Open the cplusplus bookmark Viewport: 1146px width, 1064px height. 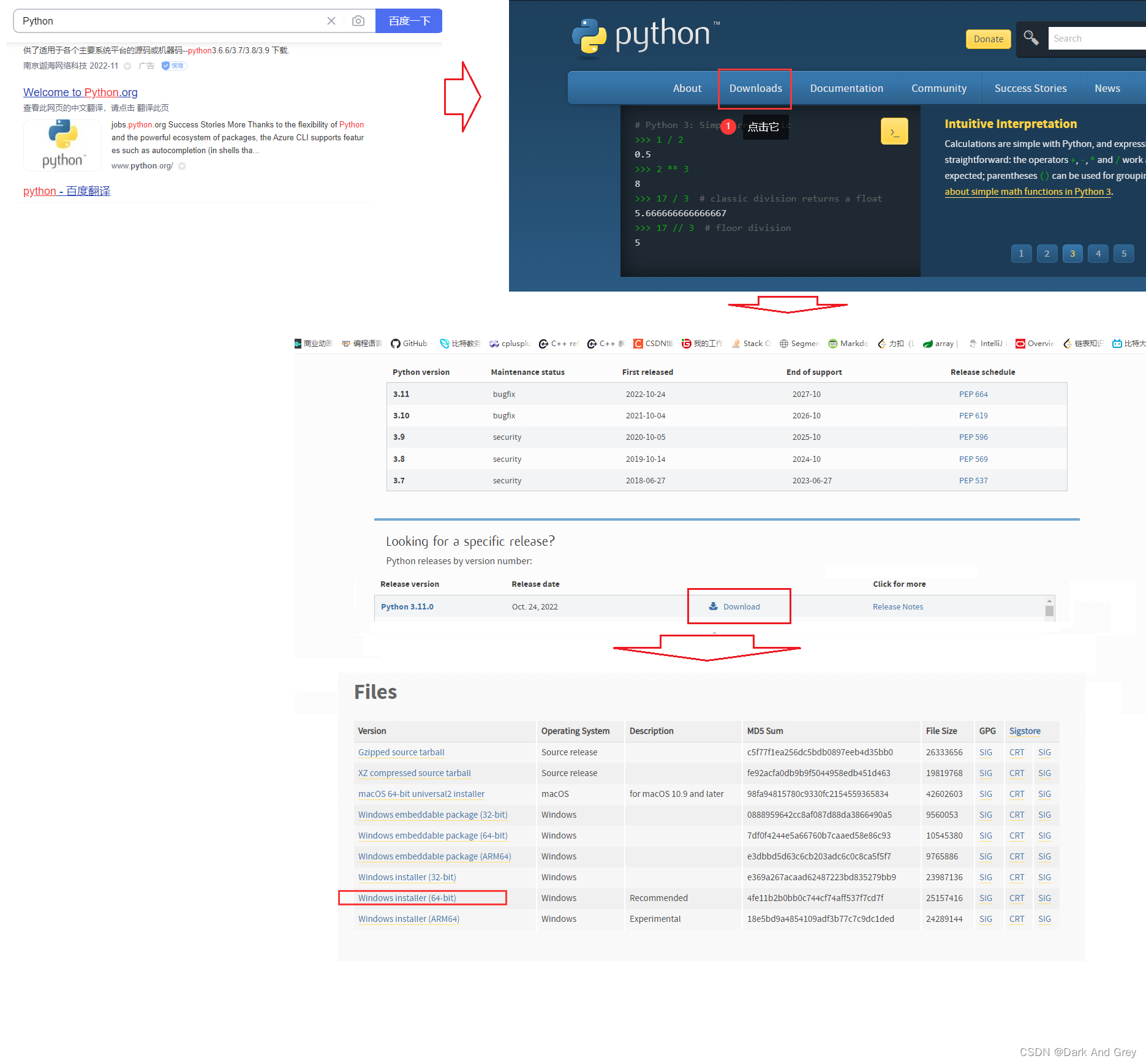click(510, 344)
